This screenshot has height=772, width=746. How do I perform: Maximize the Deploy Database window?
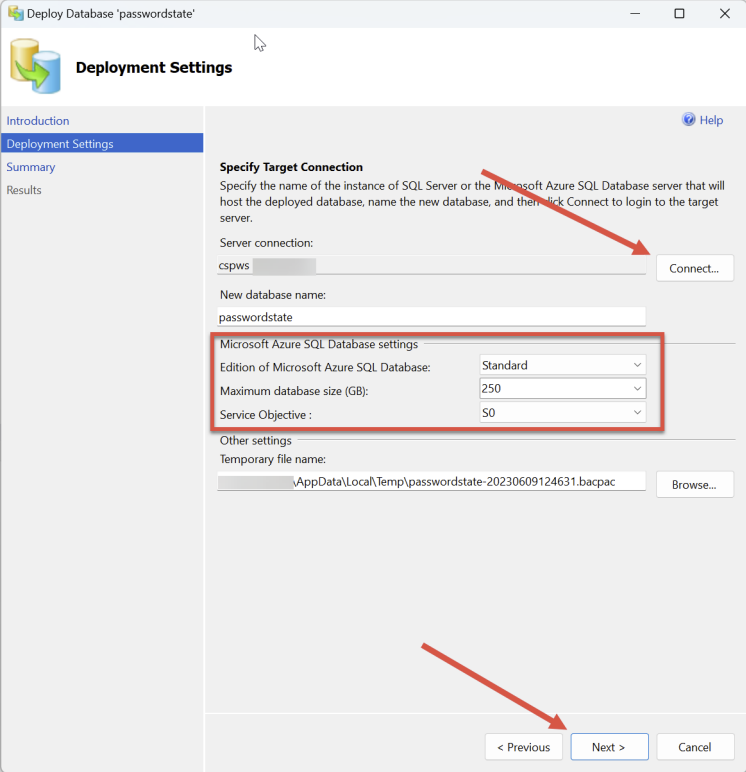pos(680,13)
